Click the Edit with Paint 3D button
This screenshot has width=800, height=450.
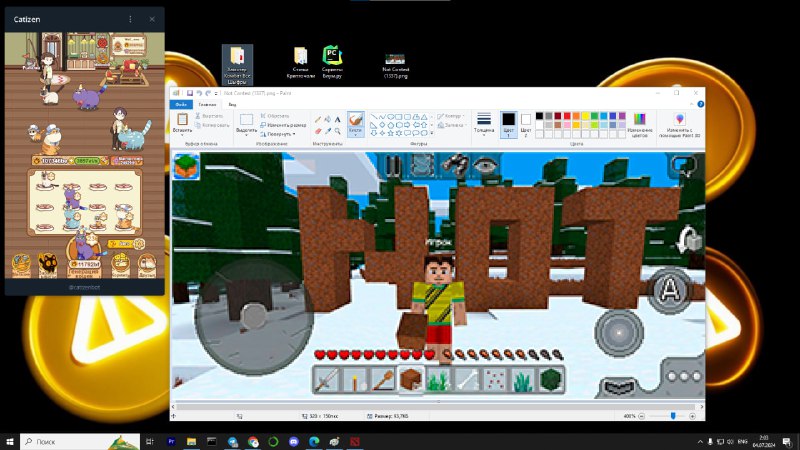tap(680, 126)
